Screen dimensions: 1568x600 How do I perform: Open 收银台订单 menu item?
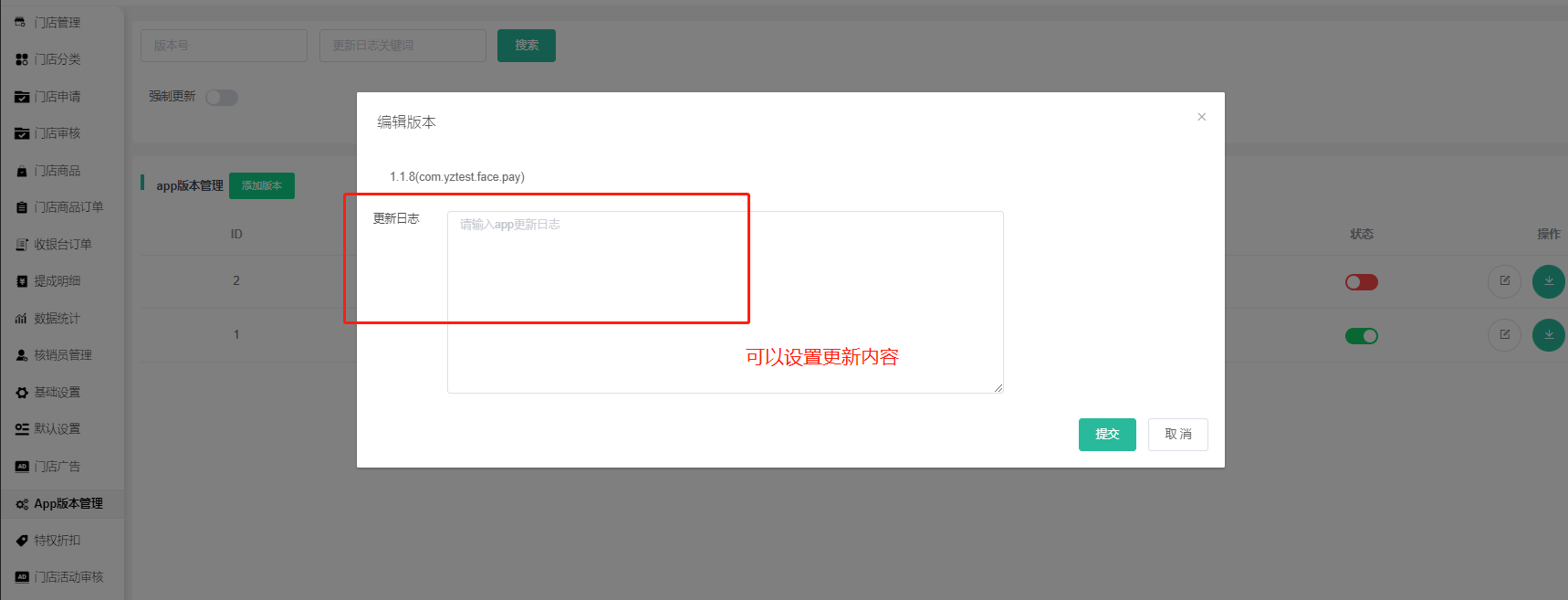(x=62, y=245)
